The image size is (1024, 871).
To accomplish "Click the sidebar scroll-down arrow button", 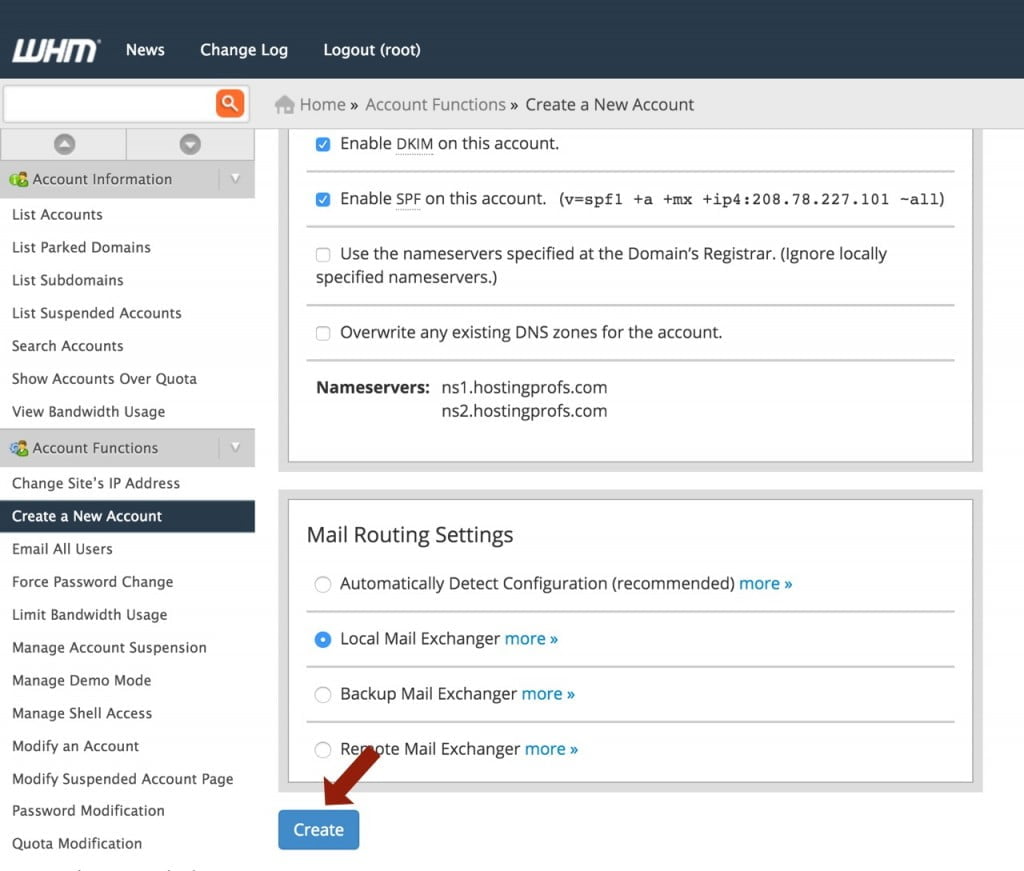I will coord(190,144).
